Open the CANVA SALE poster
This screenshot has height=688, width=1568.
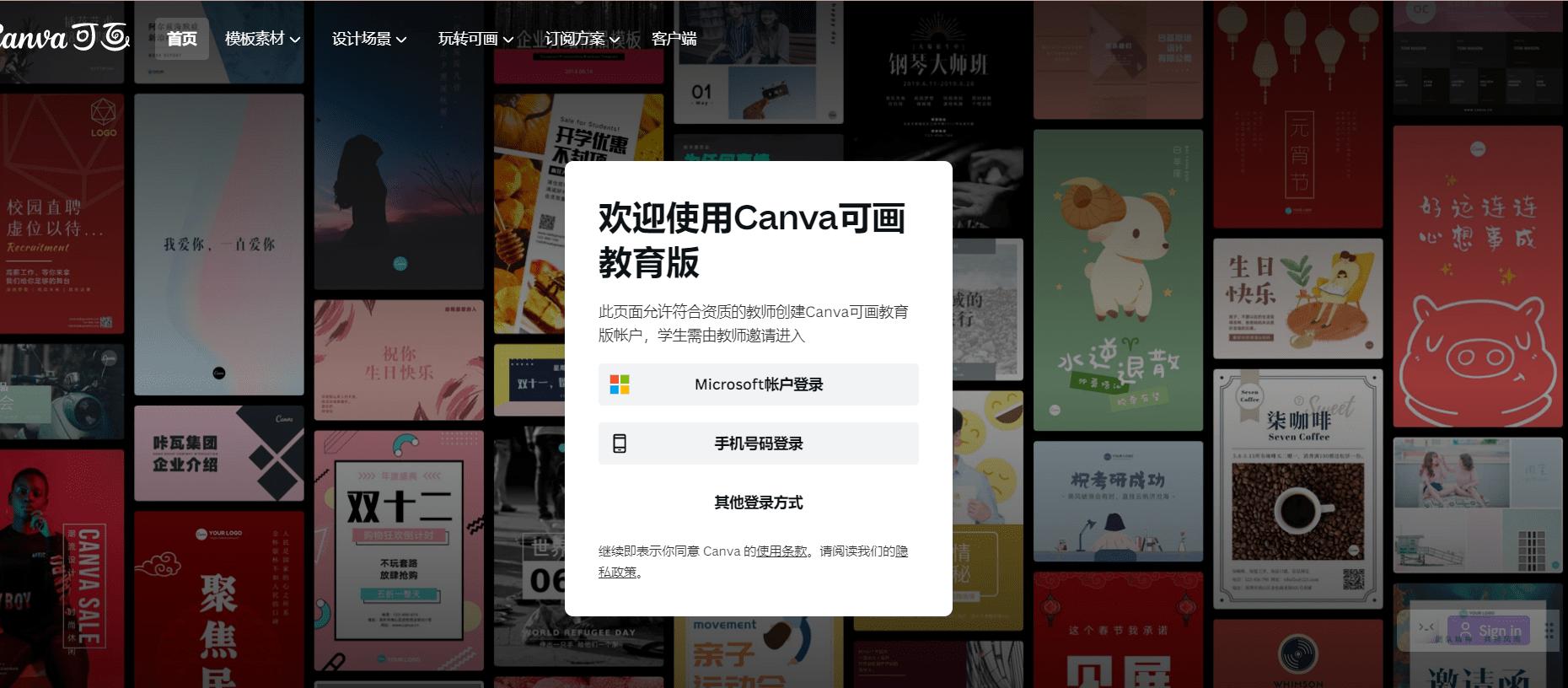click(x=62, y=569)
